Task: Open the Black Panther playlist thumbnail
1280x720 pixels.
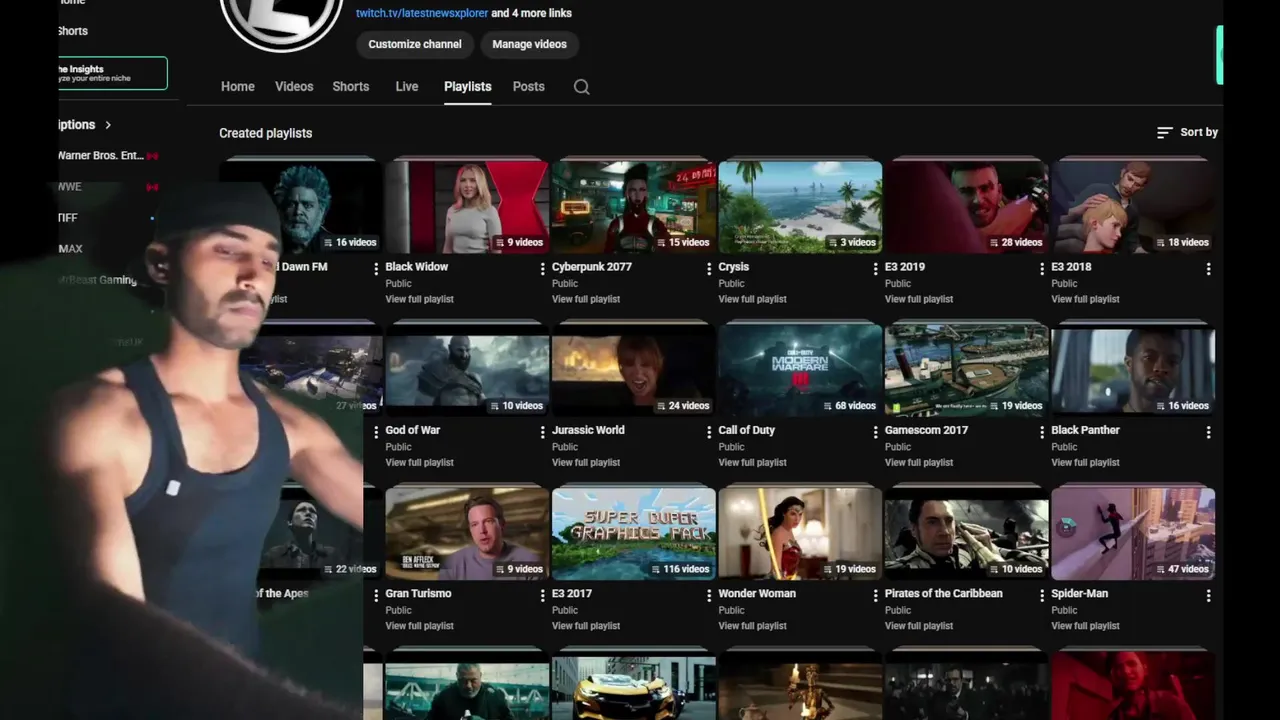Action: (1133, 370)
